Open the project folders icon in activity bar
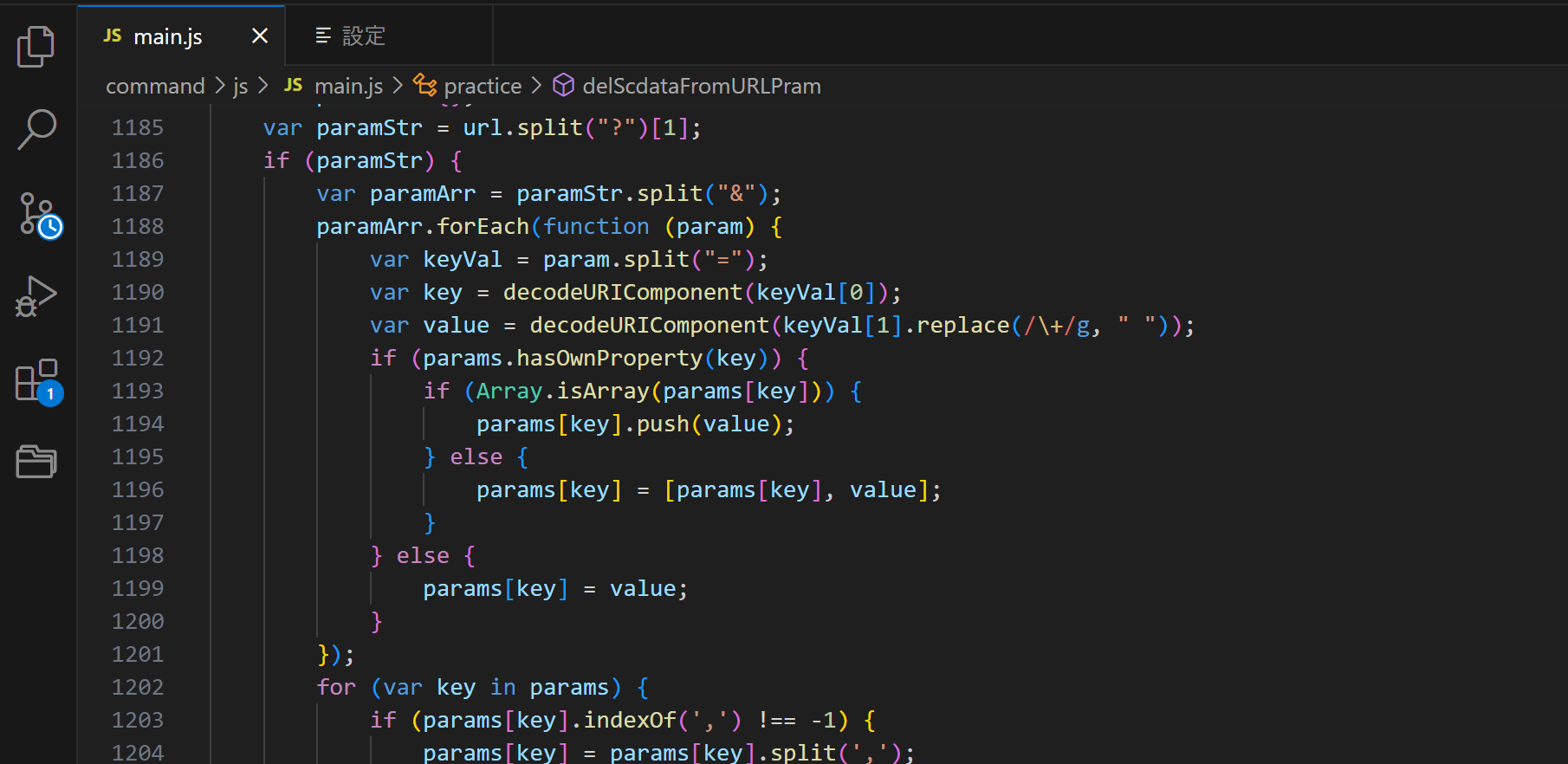This screenshot has width=1568, height=764. [x=36, y=462]
